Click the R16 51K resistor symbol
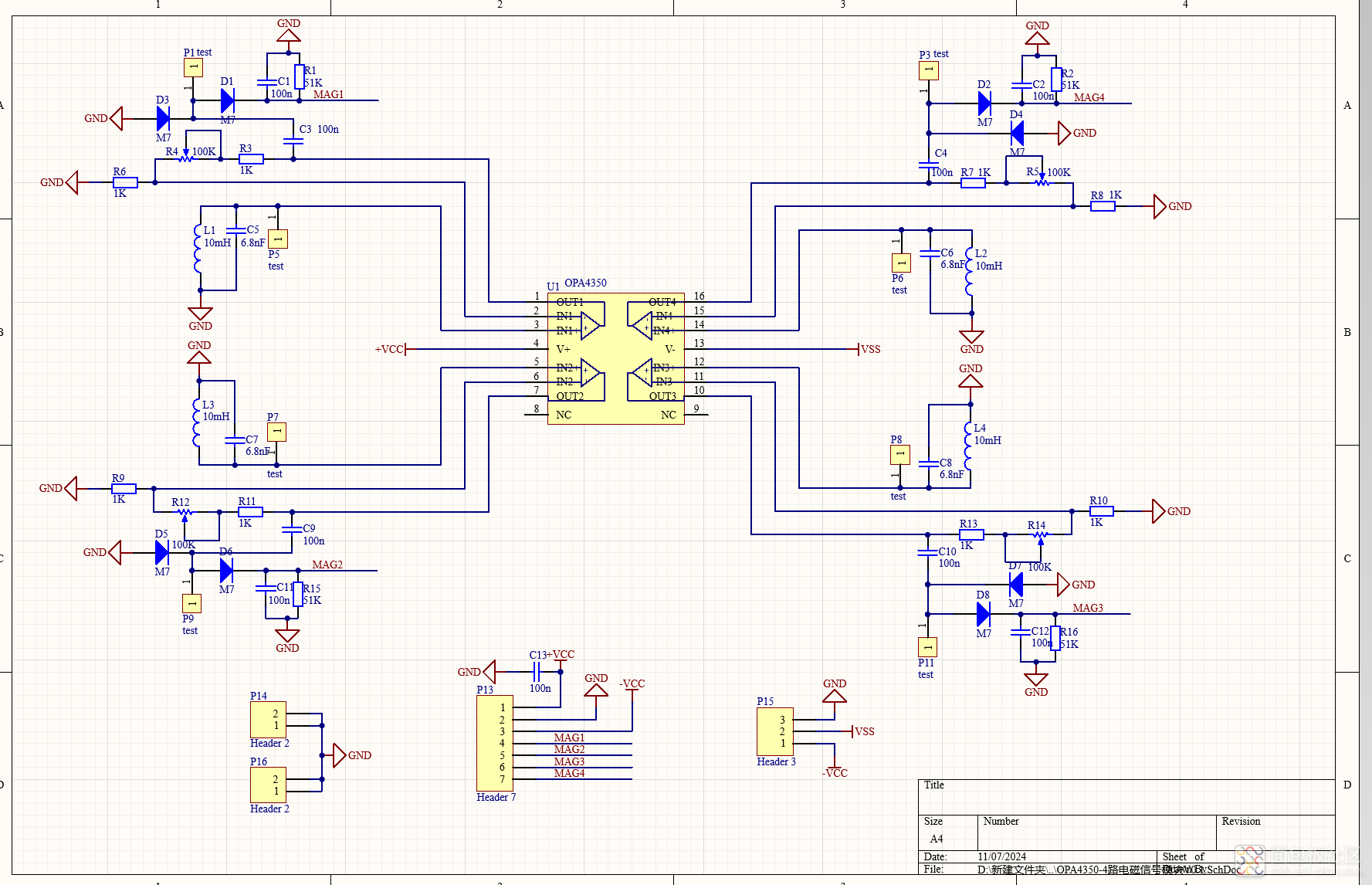Screen dimensions: 1372x885 coord(1055,638)
